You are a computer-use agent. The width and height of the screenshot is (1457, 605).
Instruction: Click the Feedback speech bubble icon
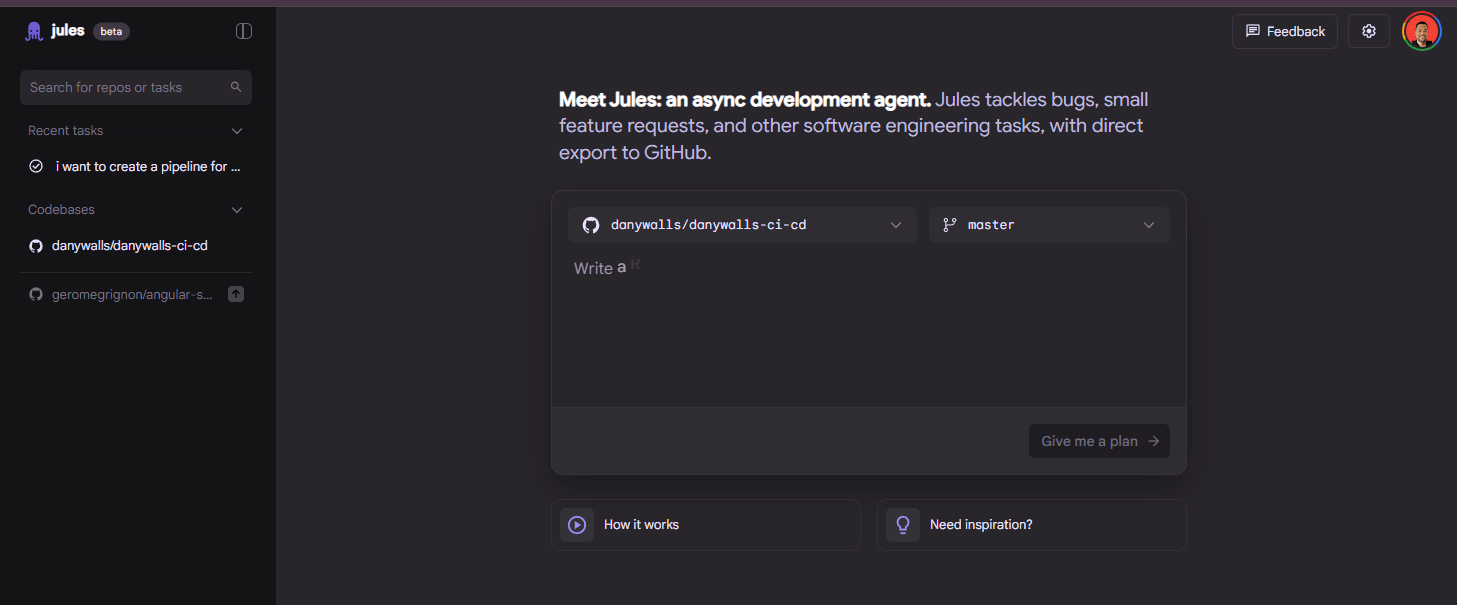coord(1253,31)
